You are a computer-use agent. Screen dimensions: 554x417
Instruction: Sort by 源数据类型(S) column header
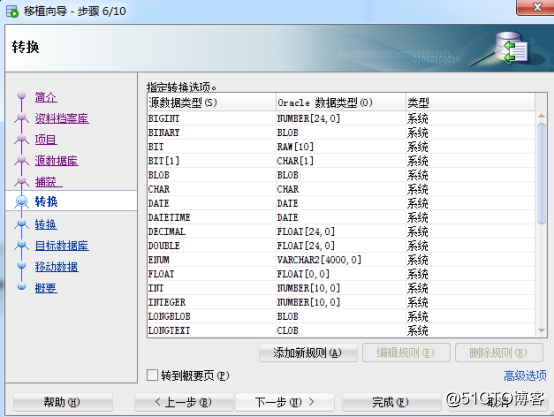212,103
